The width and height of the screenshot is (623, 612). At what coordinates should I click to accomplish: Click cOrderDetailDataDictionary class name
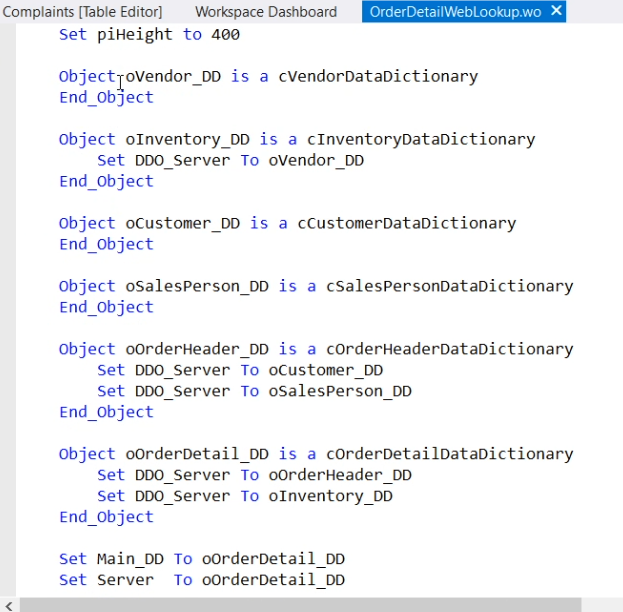pos(449,454)
